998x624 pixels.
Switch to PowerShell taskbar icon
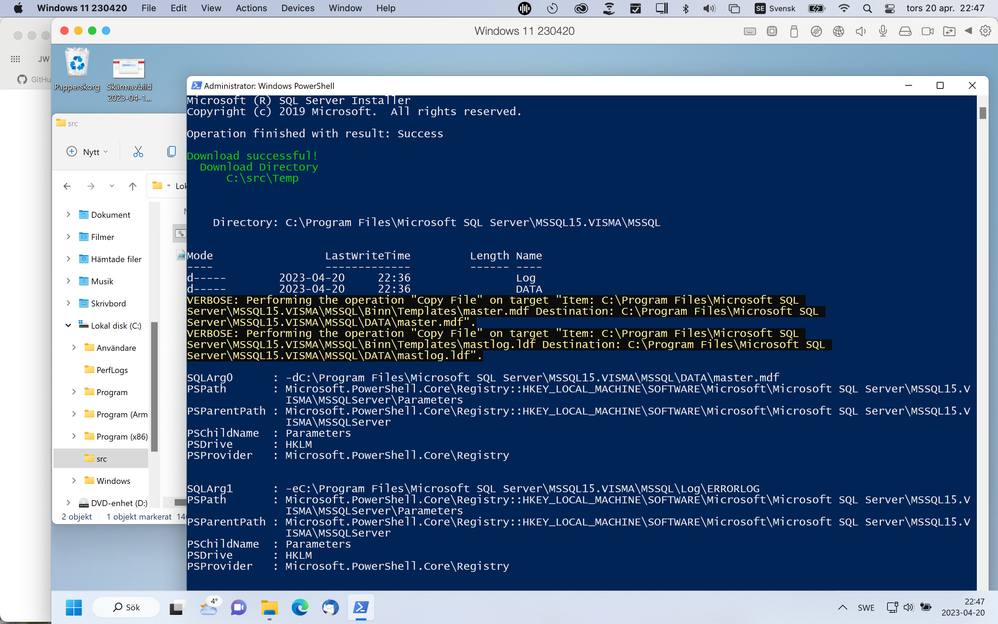click(x=361, y=607)
